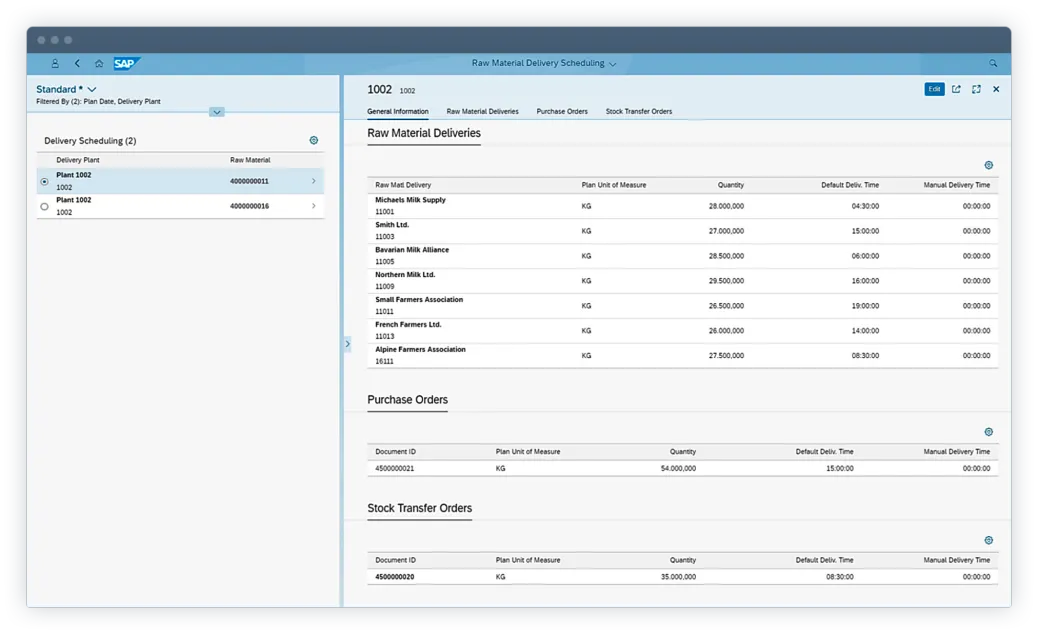Viewport: 1038px width, 634px height.
Task: Open settings gear for Raw Material Deliveries table
Action: tap(988, 165)
